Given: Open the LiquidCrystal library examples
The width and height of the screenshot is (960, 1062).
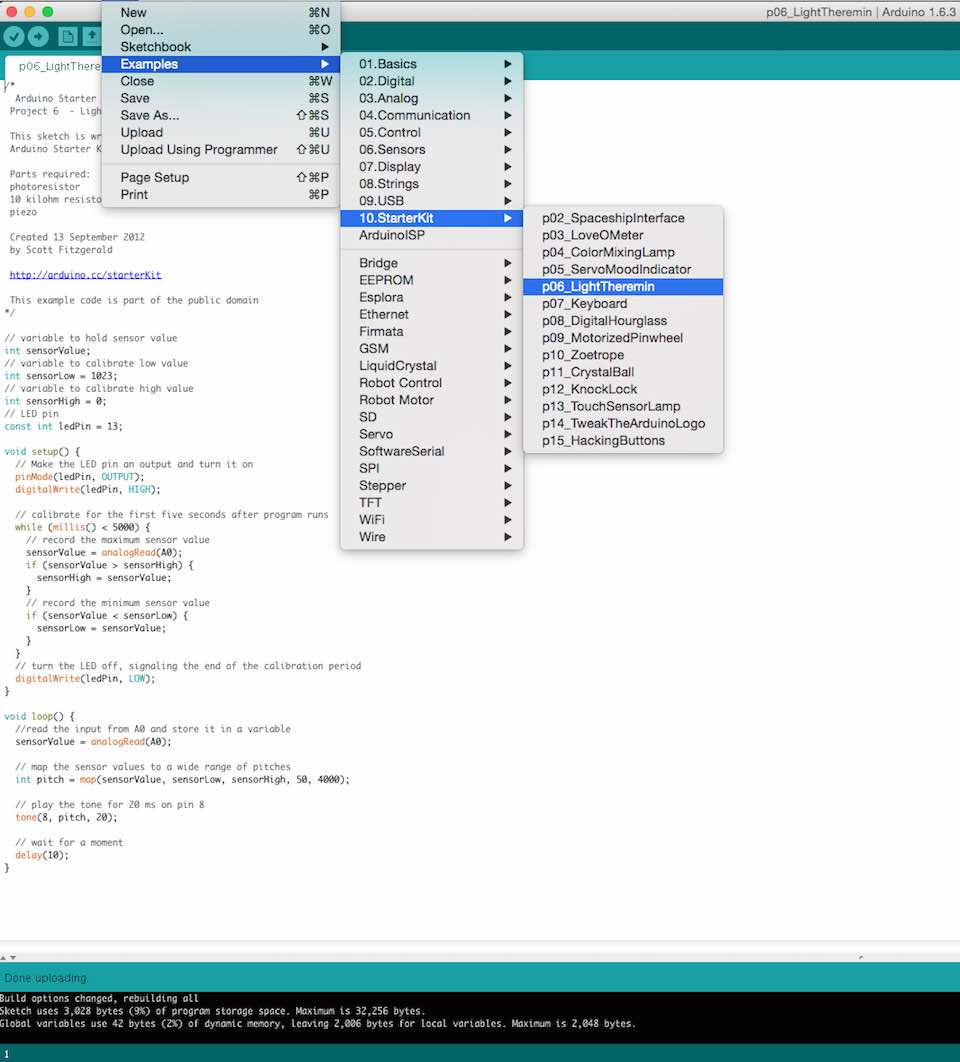Looking at the screenshot, I should [432, 366].
